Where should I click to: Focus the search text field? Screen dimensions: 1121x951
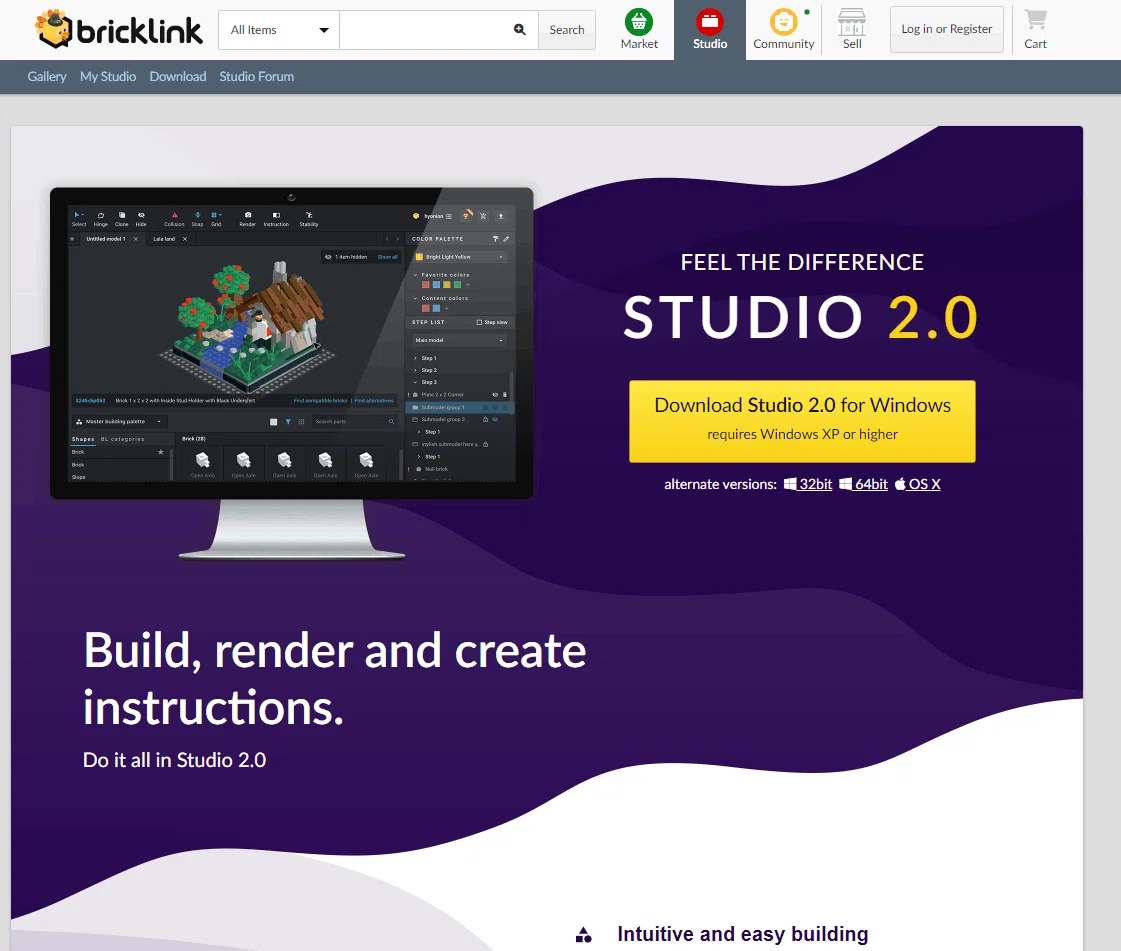pyautogui.click(x=438, y=30)
